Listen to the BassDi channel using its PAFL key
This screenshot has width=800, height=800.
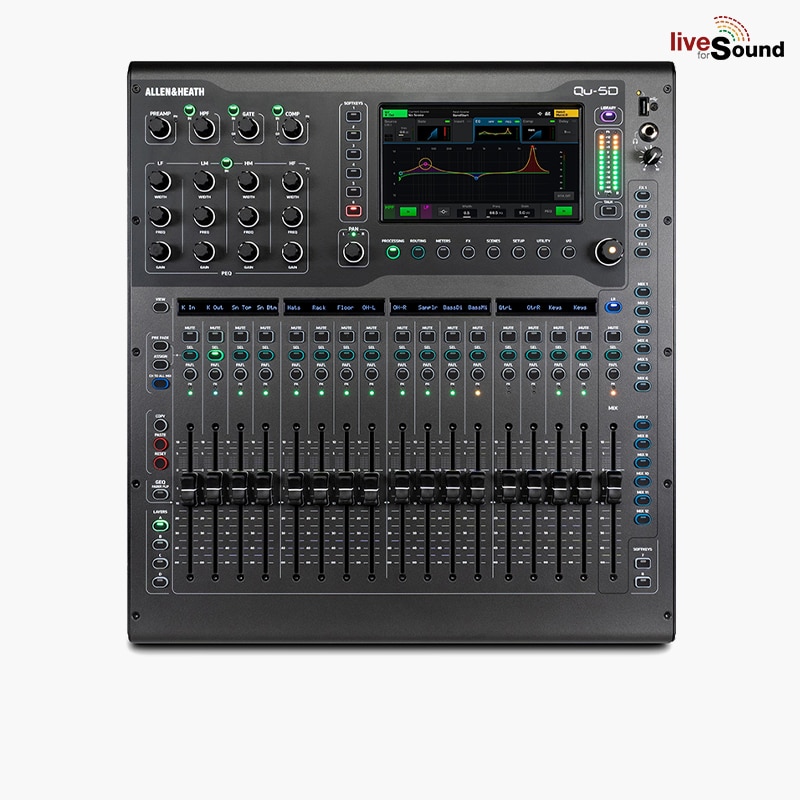[x=453, y=374]
